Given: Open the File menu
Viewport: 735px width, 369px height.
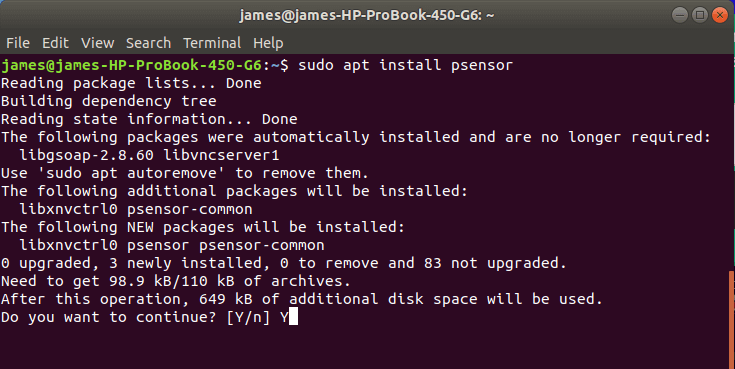Looking at the screenshot, I should point(18,43).
